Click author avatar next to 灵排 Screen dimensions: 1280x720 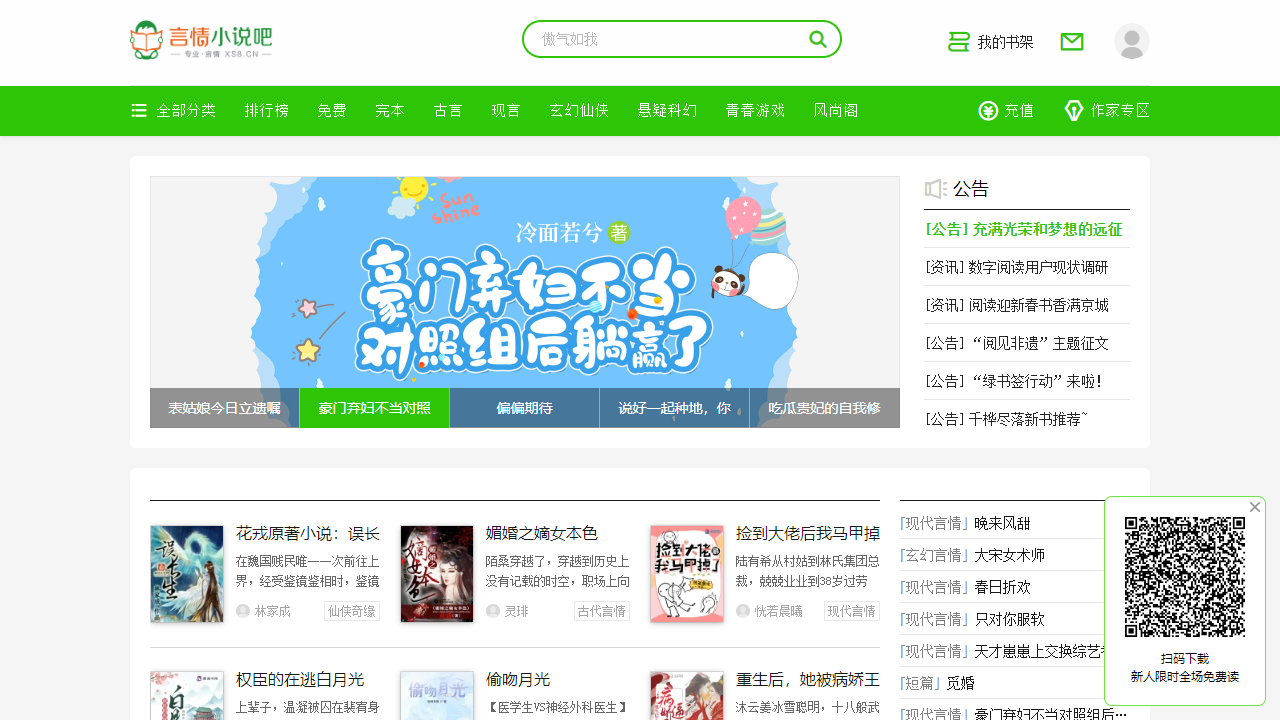point(493,611)
